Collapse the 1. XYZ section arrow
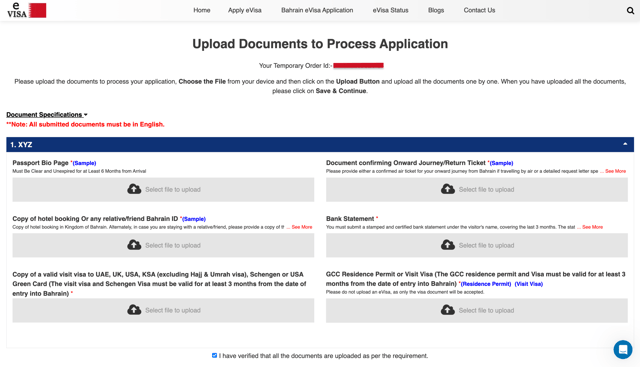The image size is (640, 367). tap(625, 144)
